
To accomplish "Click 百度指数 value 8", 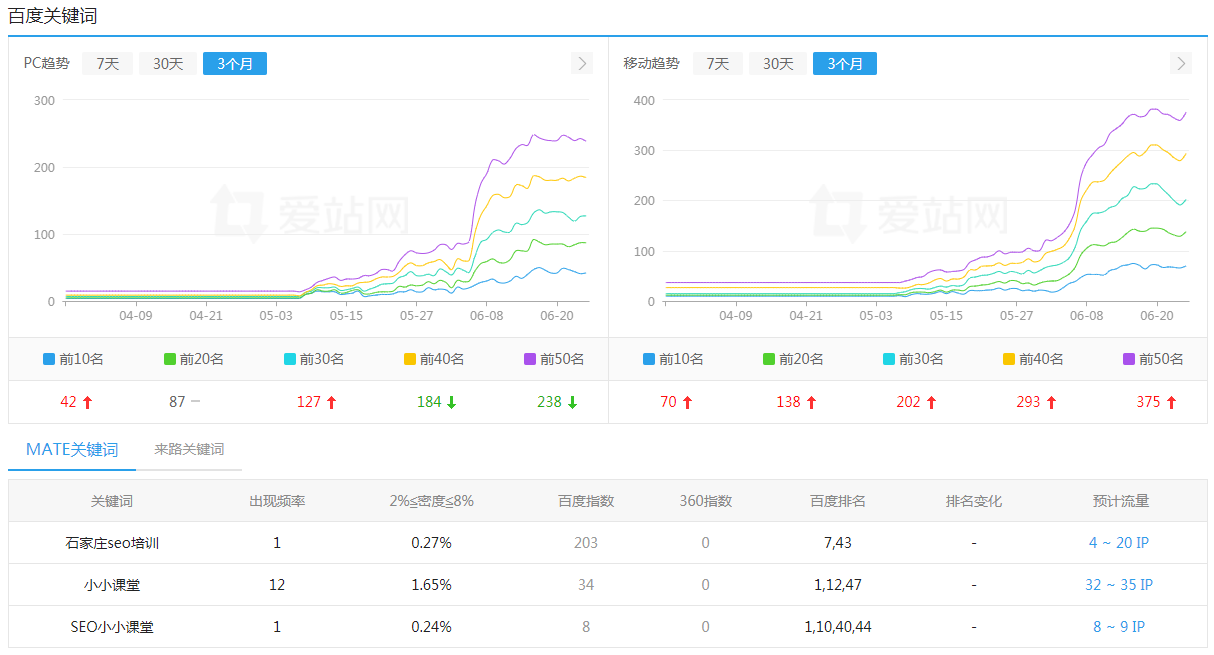I will 586,627.
